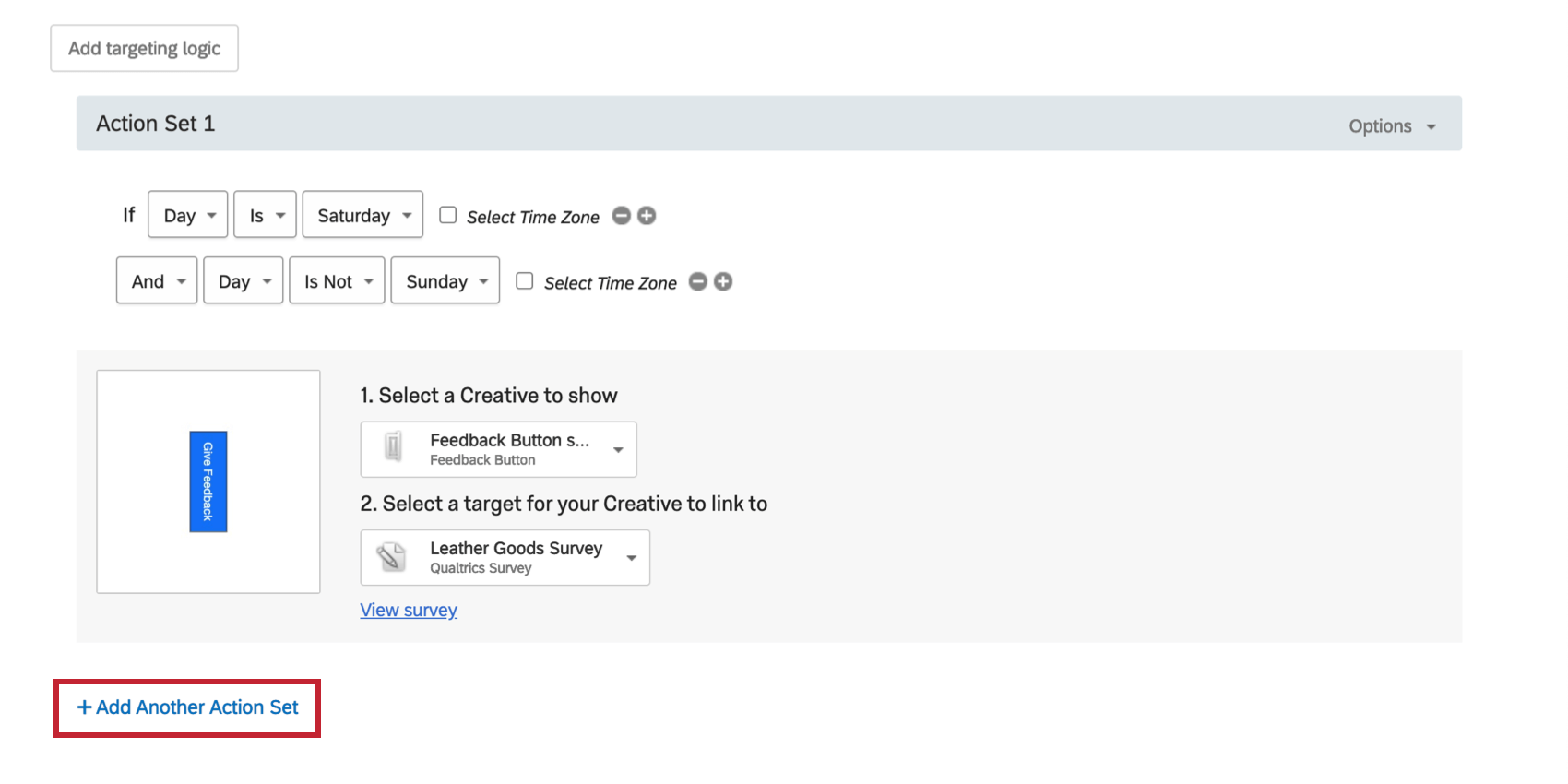Enable Select Time Zone for Sunday condition

pos(525,281)
